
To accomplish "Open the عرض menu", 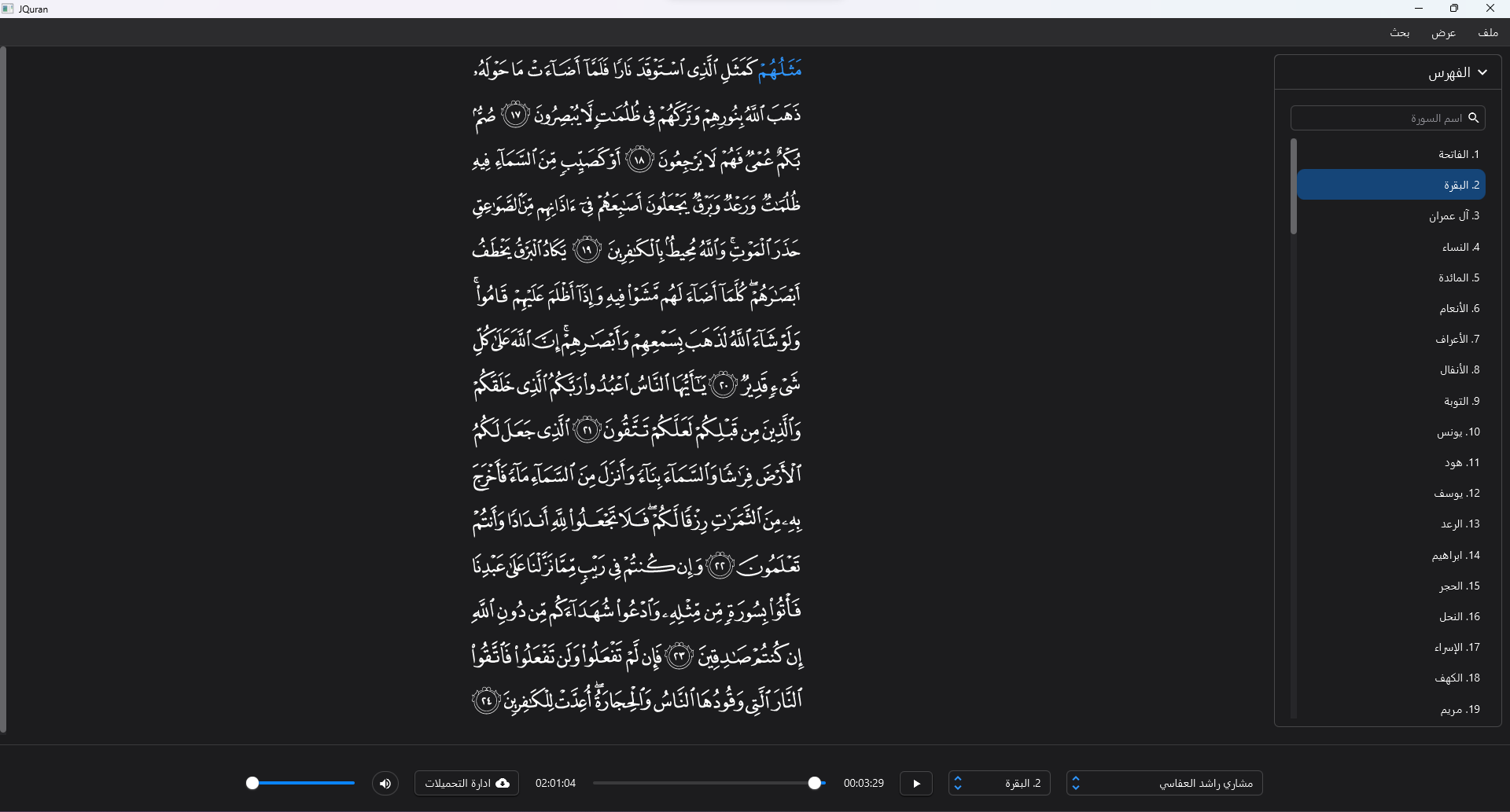I will (x=1444, y=33).
